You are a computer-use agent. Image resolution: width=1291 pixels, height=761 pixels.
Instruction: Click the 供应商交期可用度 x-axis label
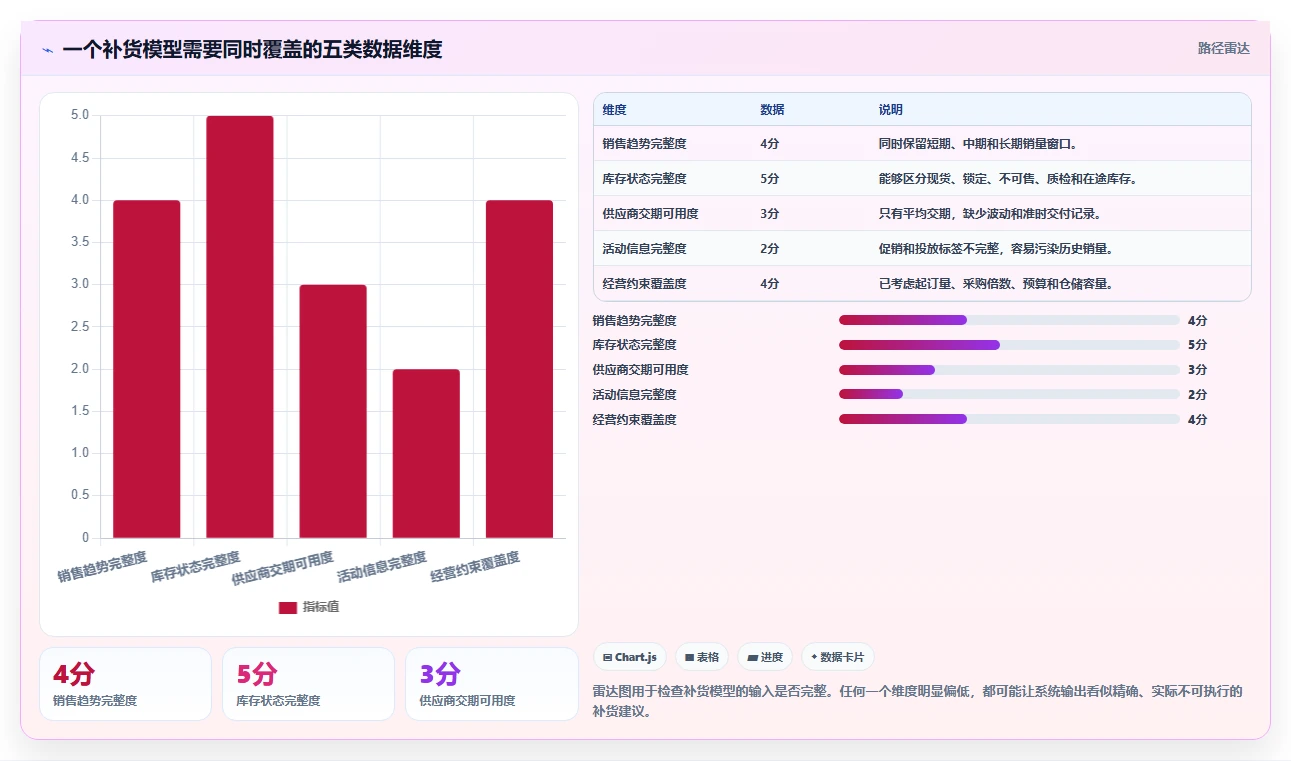coord(282,568)
